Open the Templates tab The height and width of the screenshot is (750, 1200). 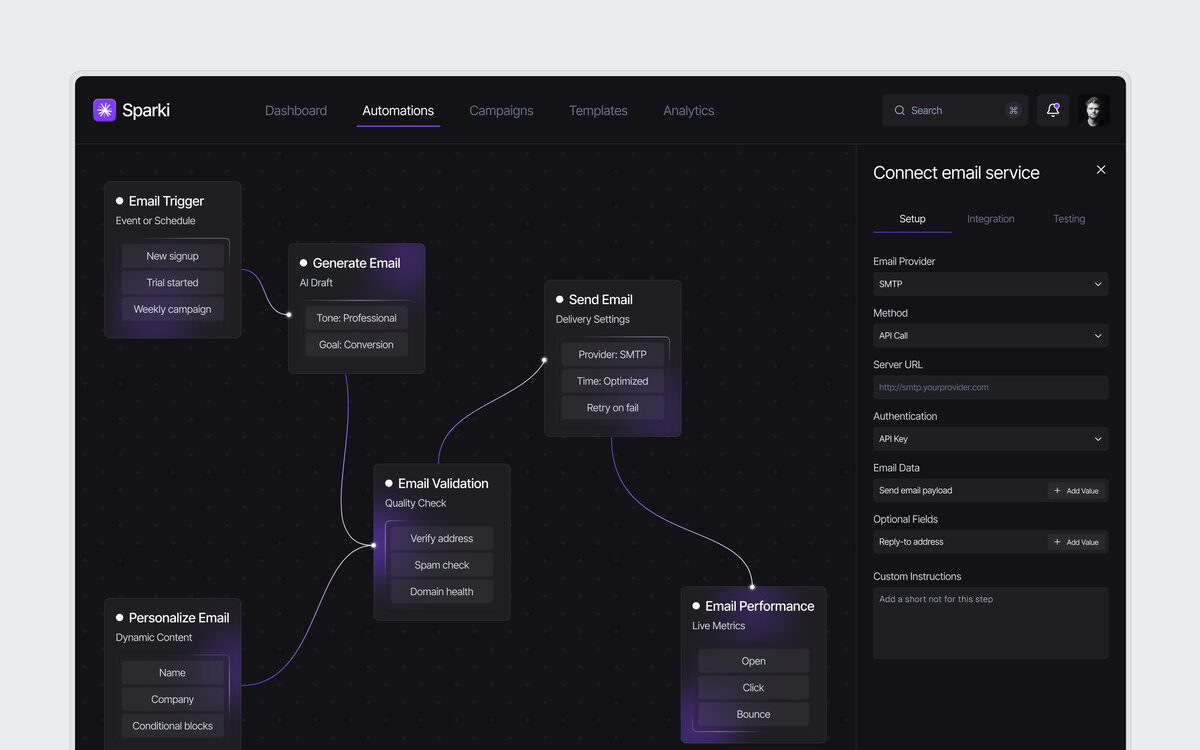coord(598,111)
